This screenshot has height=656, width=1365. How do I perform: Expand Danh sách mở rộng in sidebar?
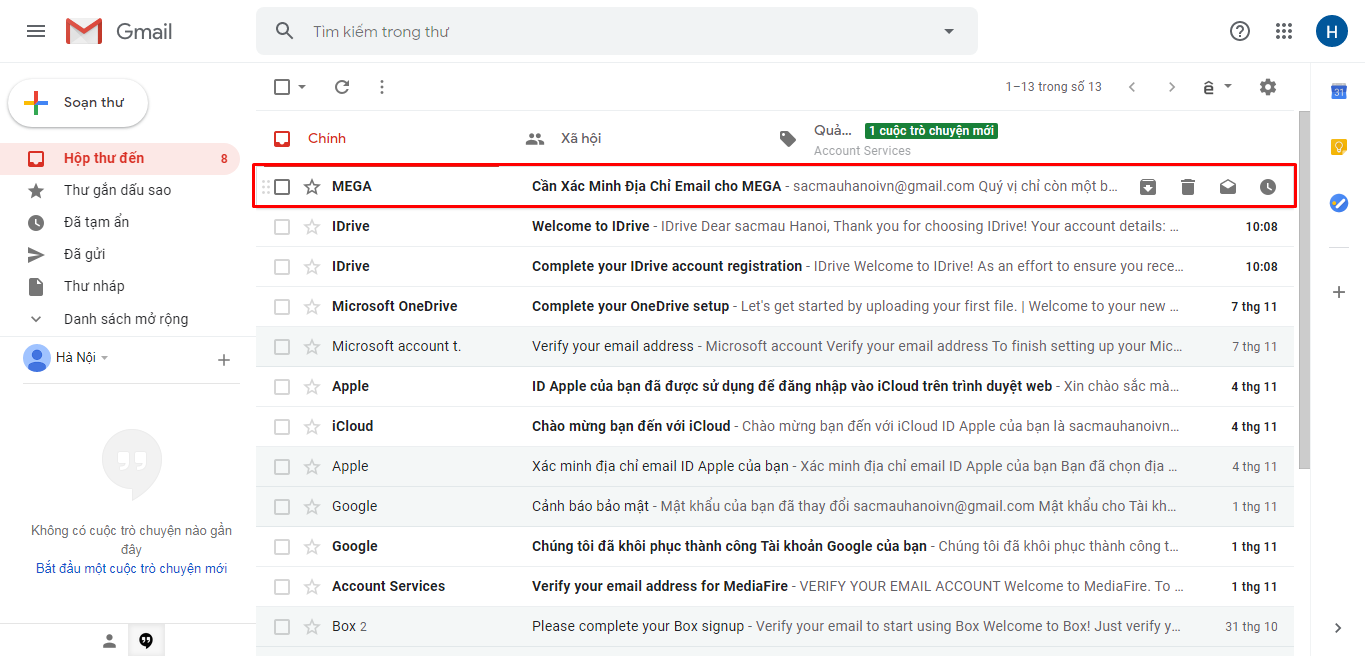125,319
